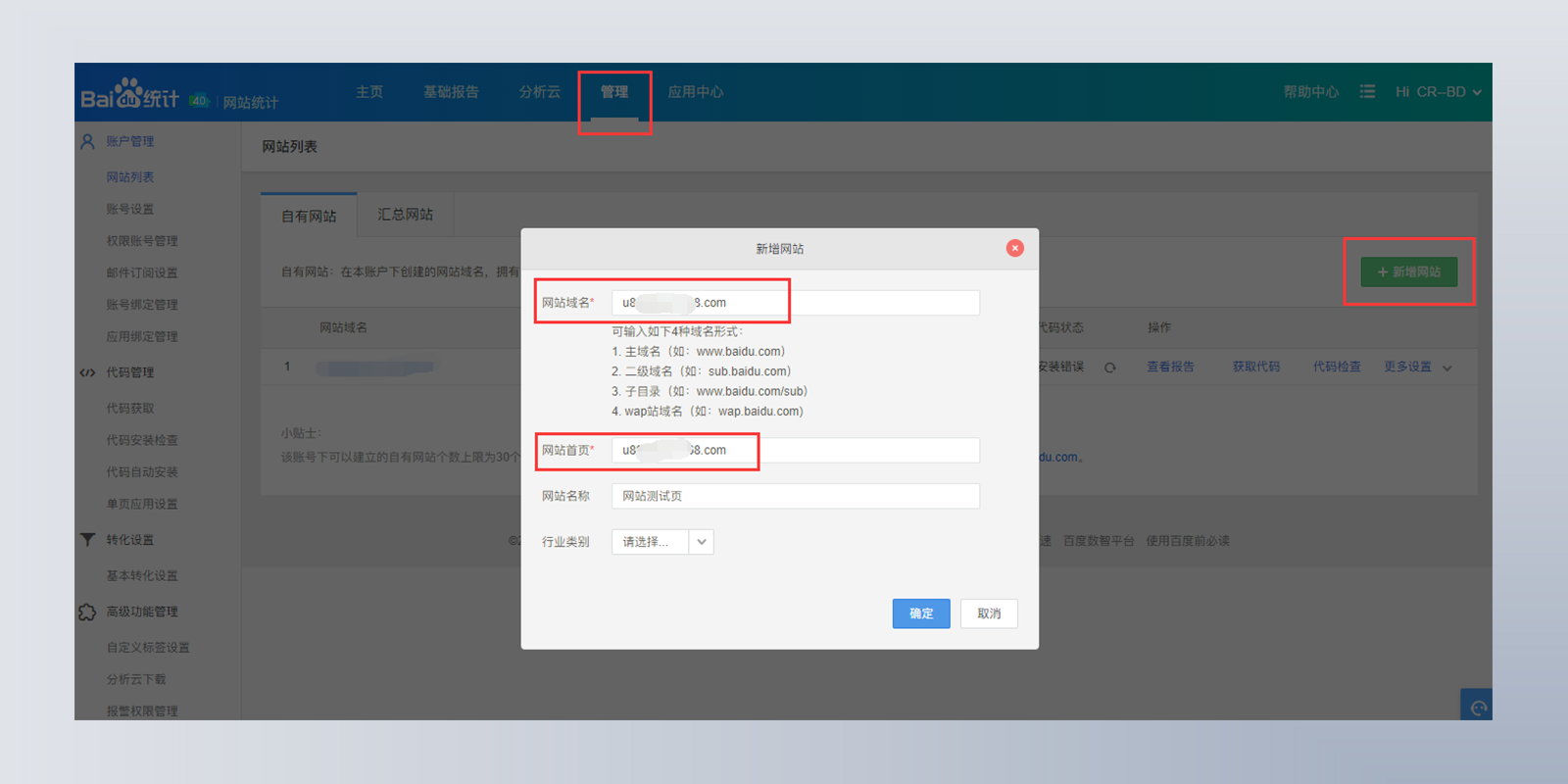Open the support chat icon at bottom right
1568x784 pixels.
pos(1478,707)
